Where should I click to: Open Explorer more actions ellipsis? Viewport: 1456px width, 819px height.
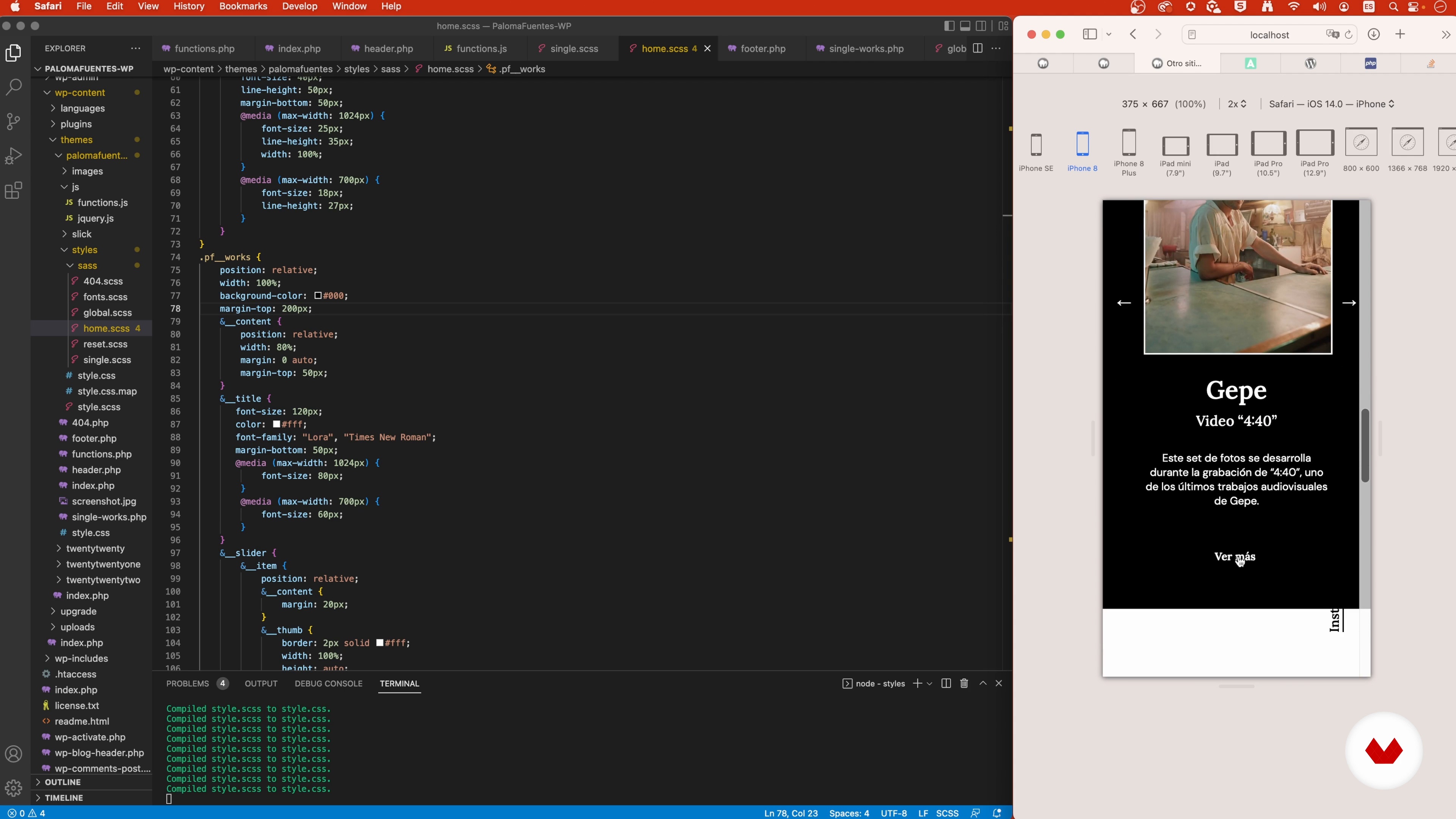(136, 49)
